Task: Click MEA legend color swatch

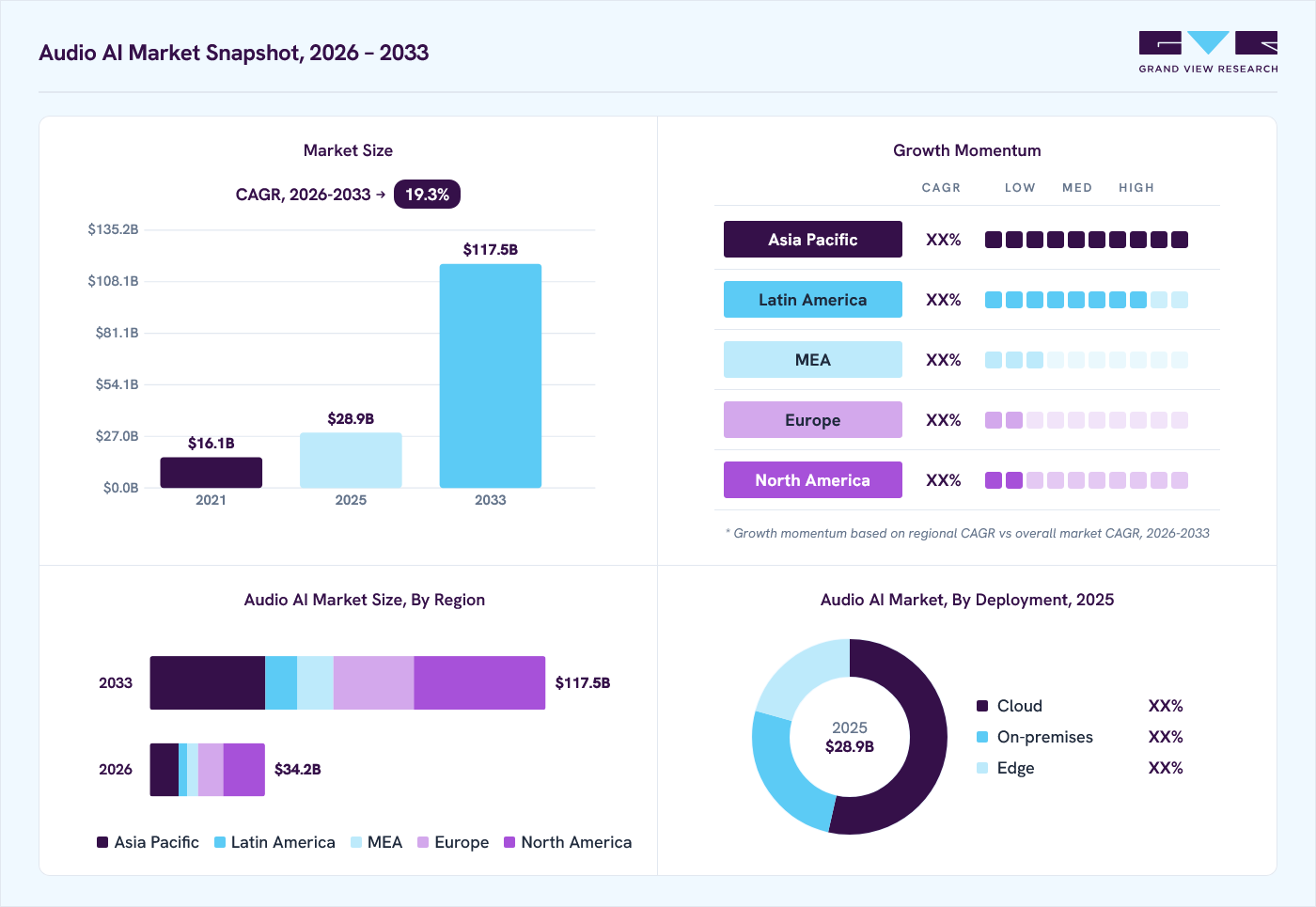Action: click(x=356, y=842)
